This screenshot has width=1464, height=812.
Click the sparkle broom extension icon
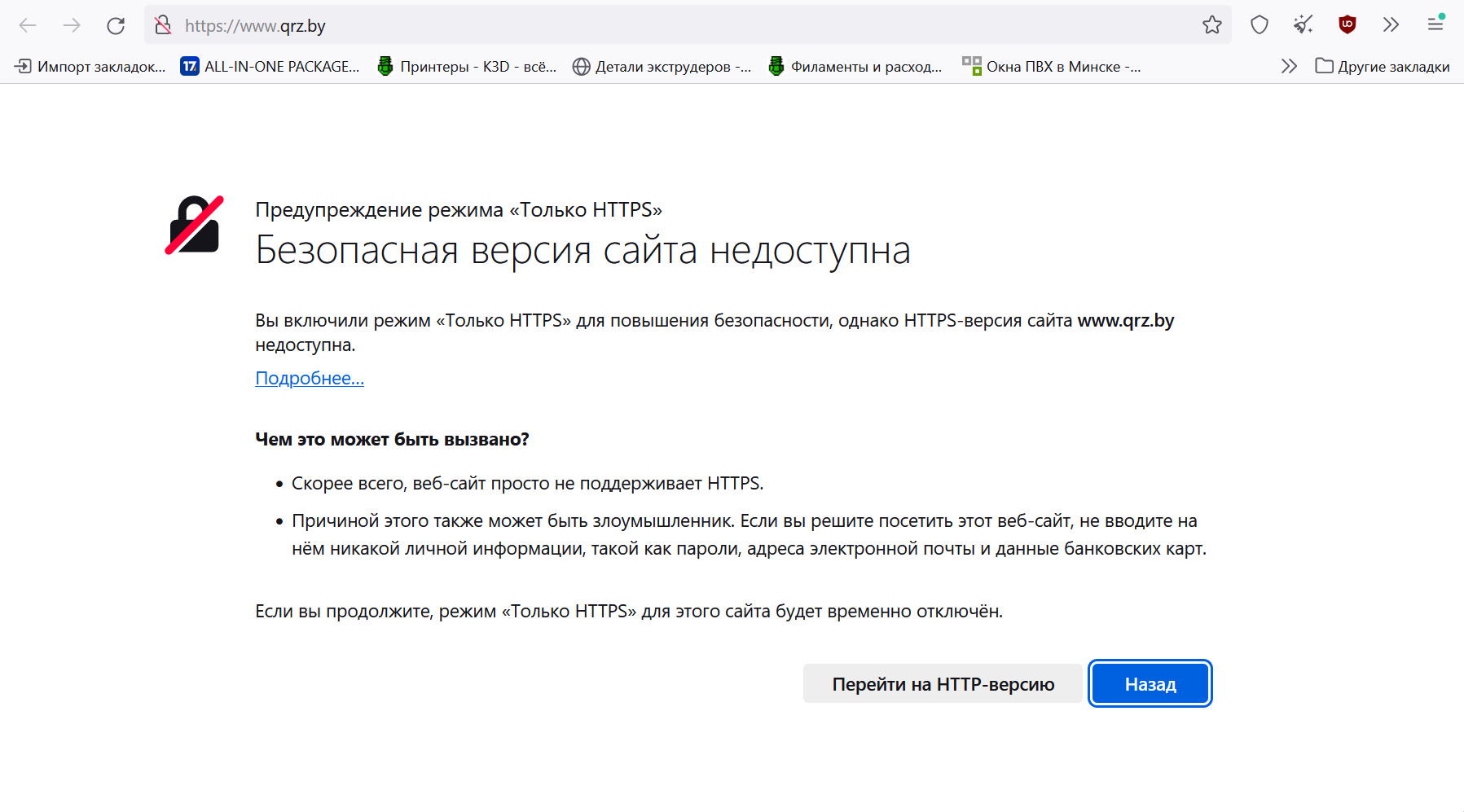tap(1303, 25)
